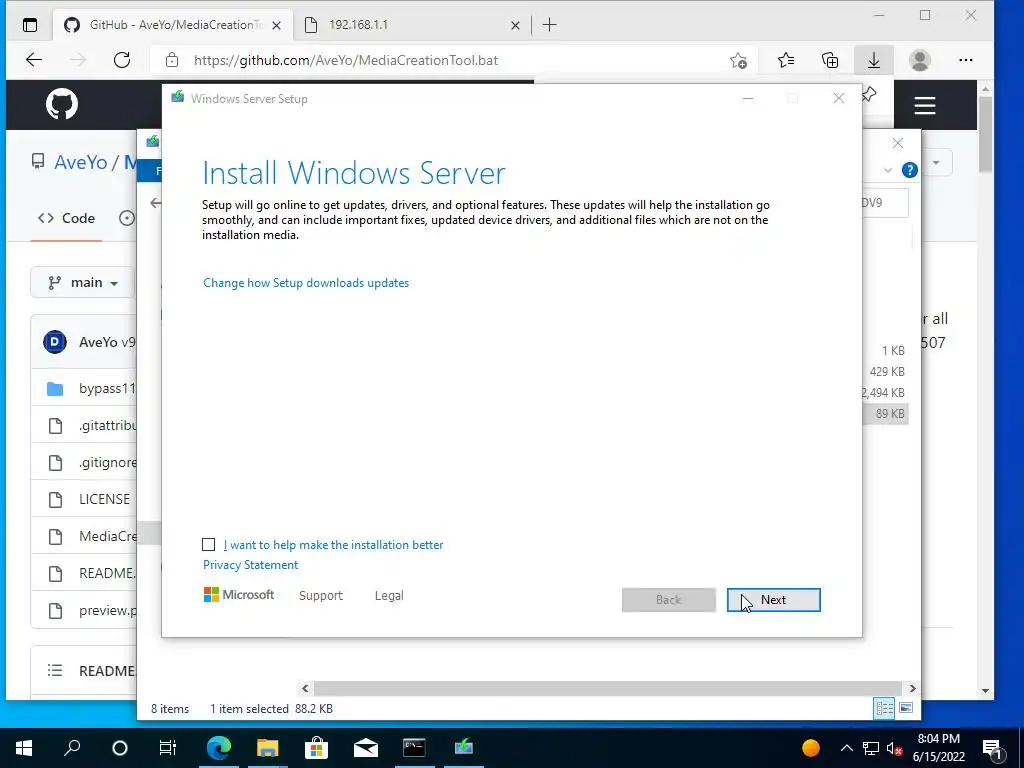
Task: Click the Next button in Setup
Action: [x=773, y=600]
